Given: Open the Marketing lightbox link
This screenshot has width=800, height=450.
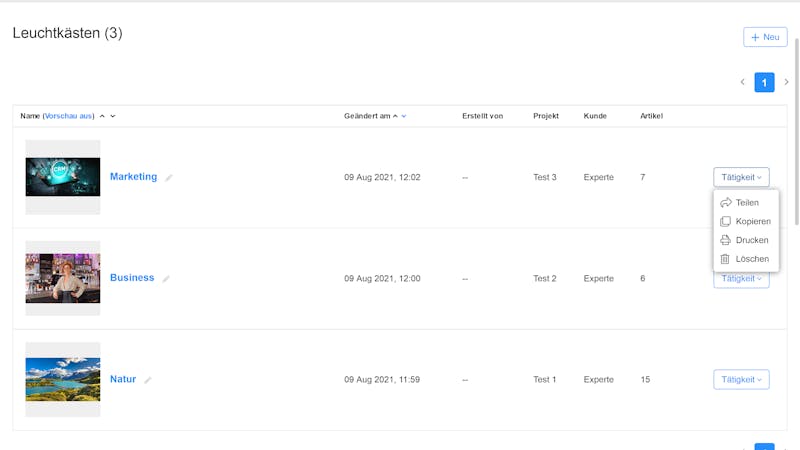Looking at the screenshot, I should click(x=134, y=177).
